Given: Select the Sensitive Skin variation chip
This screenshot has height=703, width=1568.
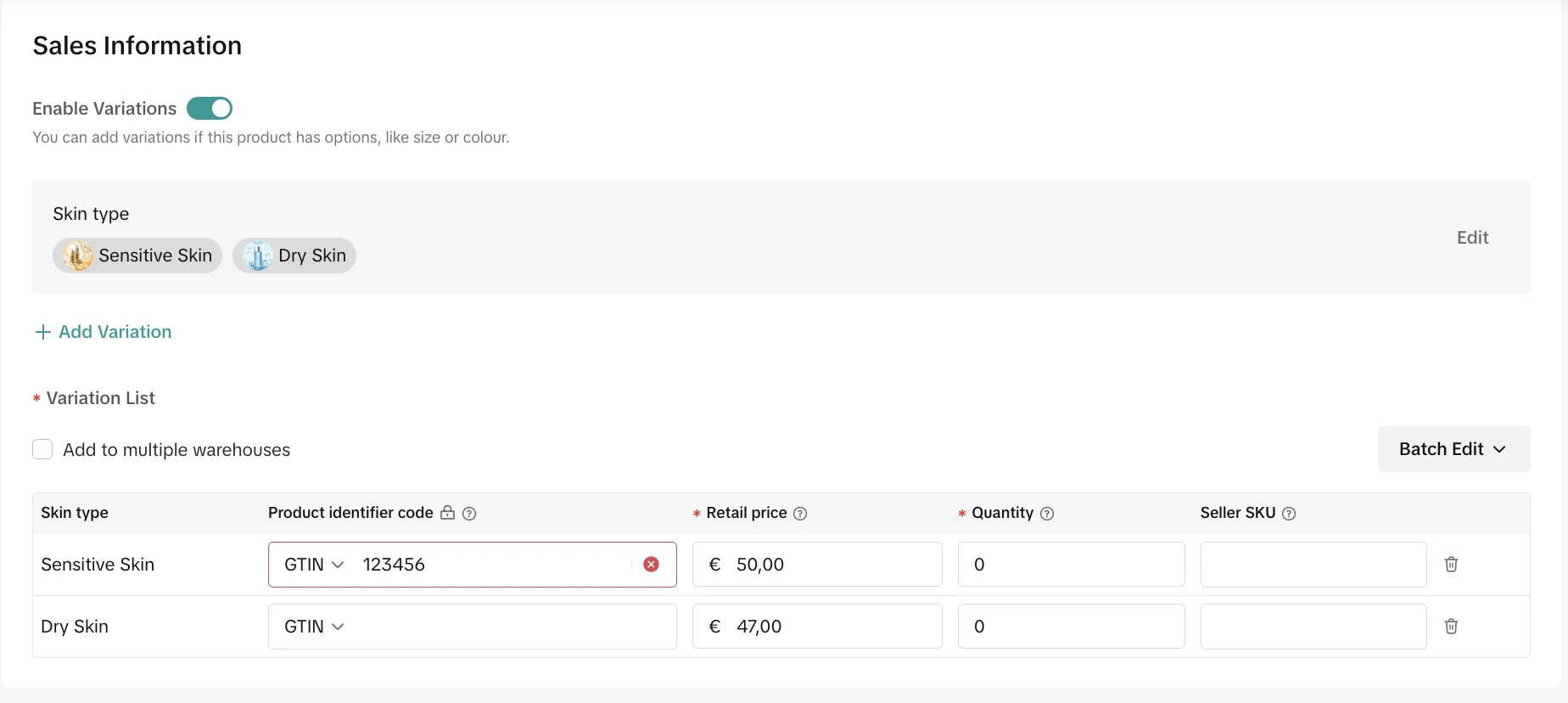Looking at the screenshot, I should (x=137, y=256).
